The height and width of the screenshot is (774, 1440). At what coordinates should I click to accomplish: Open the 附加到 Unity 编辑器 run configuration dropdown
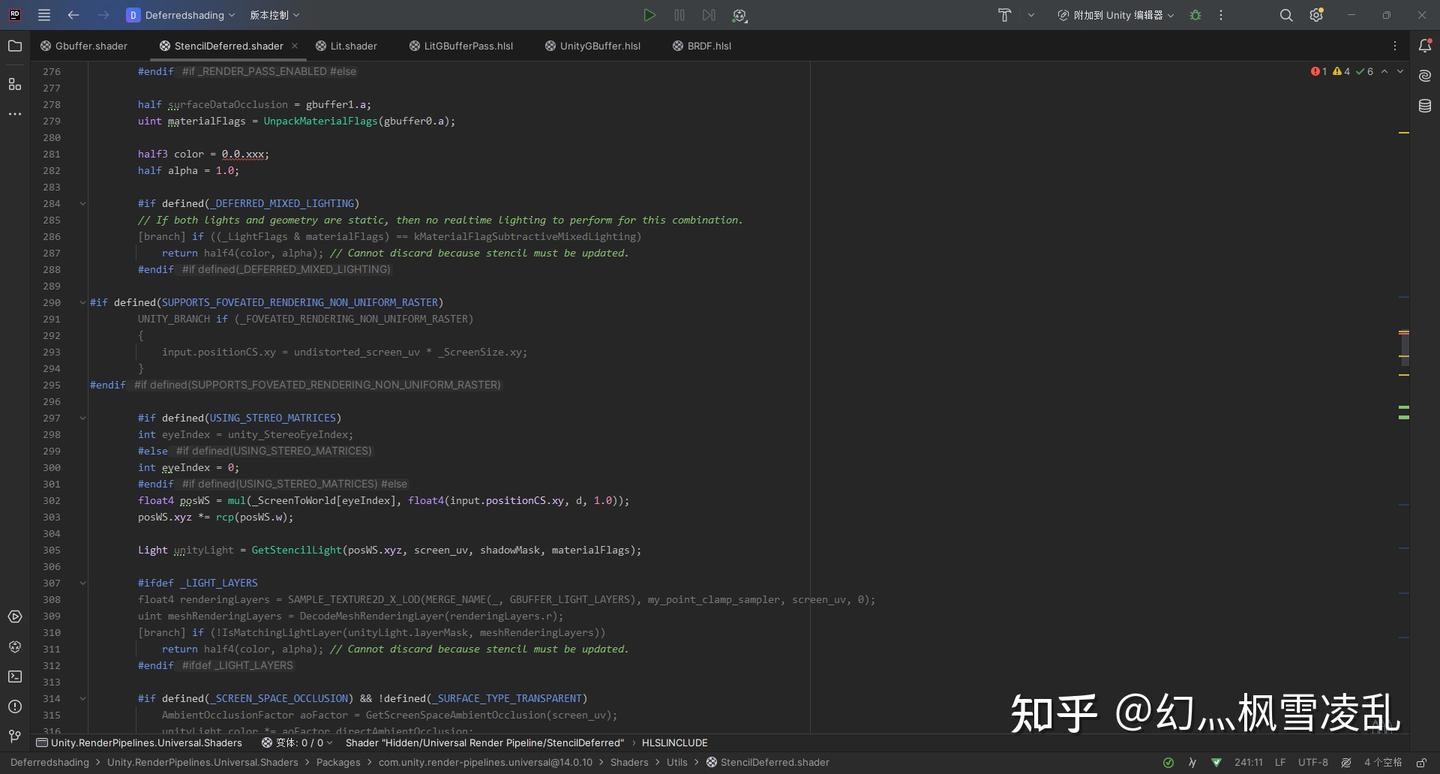coord(1116,15)
